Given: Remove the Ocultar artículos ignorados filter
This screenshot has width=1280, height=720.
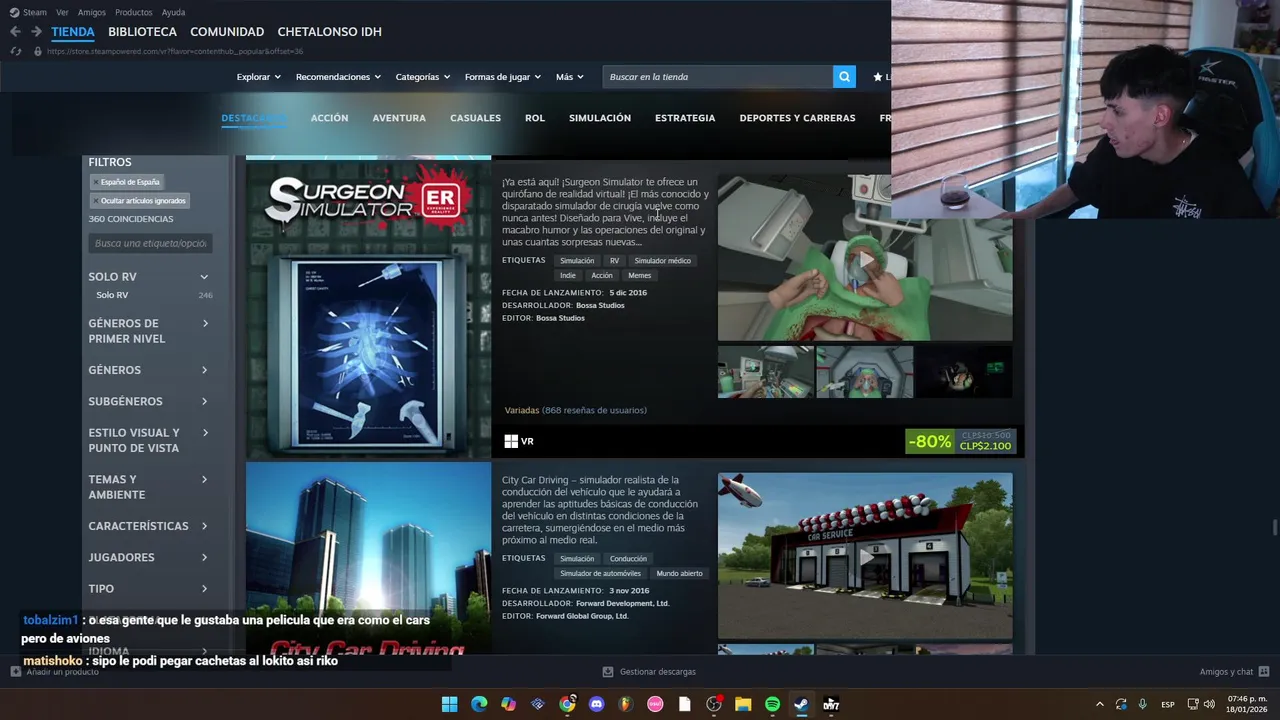Looking at the screenshot, I should point(96,201).
